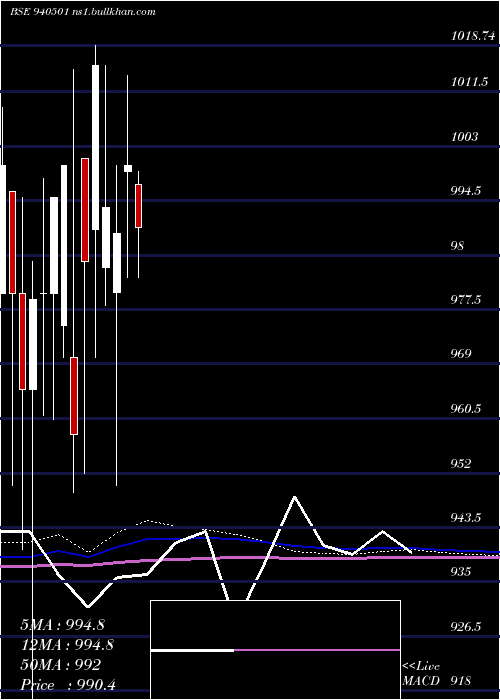Viewport: 500px width, 700px height.
Task: Click the 935 price level label
Action: tap(461, 572)
